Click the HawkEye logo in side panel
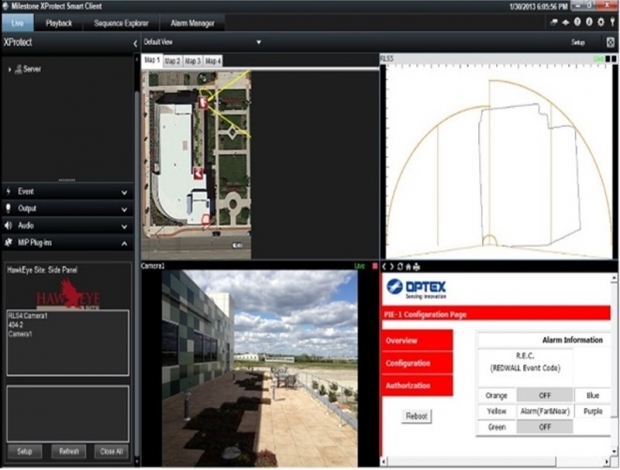This screenshot has width=620, height=470. [x=68, y=294]
